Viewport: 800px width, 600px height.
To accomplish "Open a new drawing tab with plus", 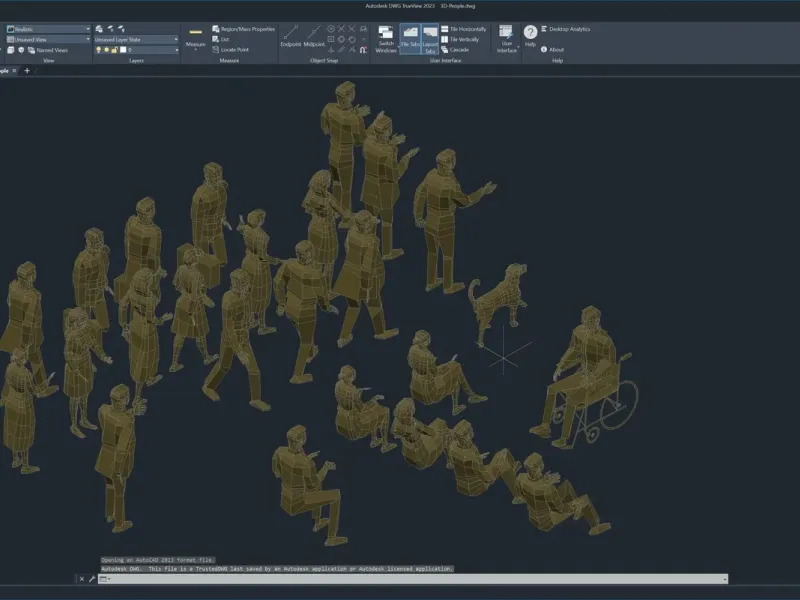I will (27, 71).
